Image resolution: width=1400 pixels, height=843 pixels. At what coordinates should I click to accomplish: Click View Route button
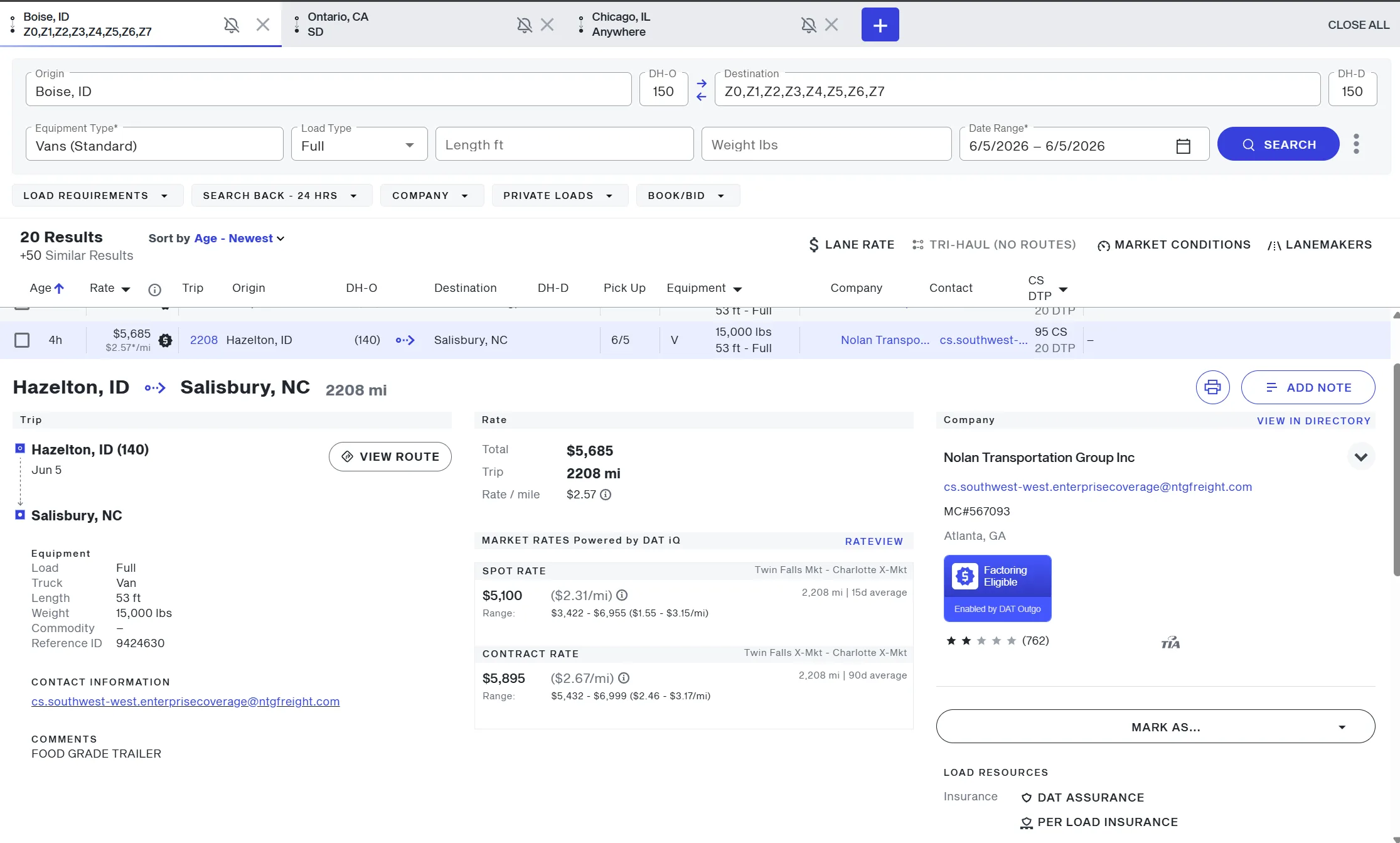click(x=390, y=456)
